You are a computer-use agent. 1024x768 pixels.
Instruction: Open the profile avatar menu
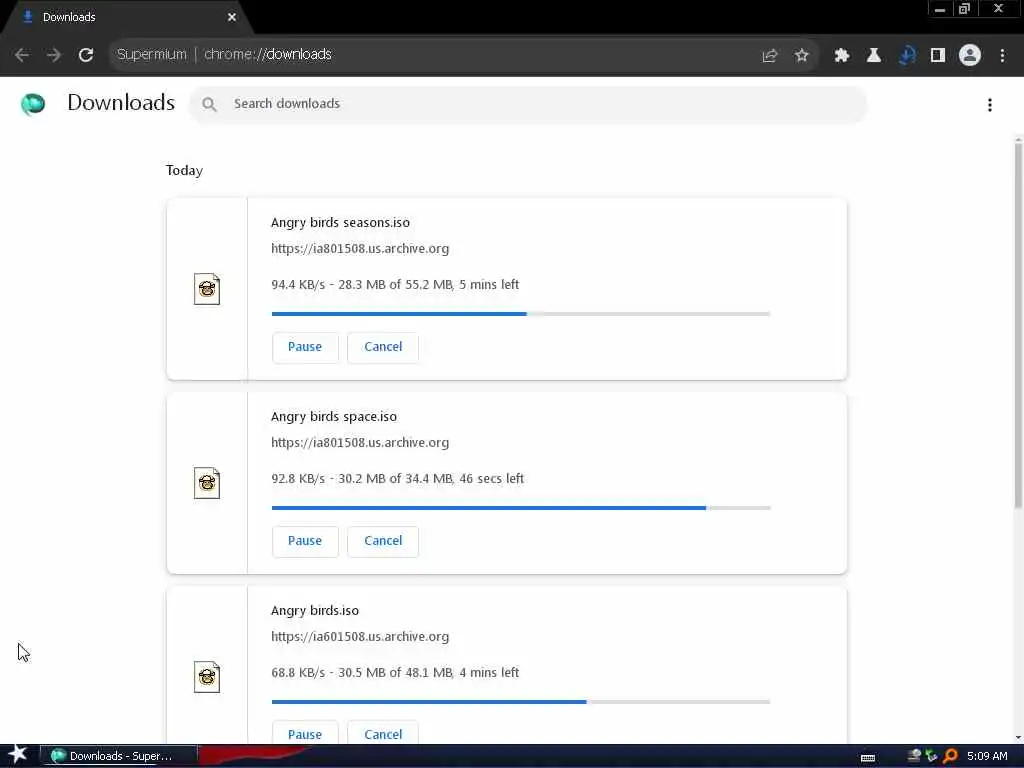tap(970, 56)
